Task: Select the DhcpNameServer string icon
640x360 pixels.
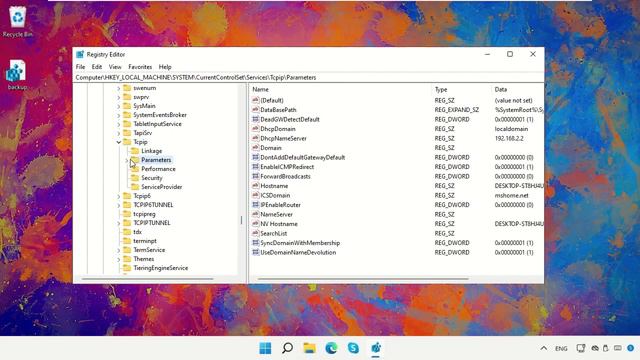Action: 256,138
